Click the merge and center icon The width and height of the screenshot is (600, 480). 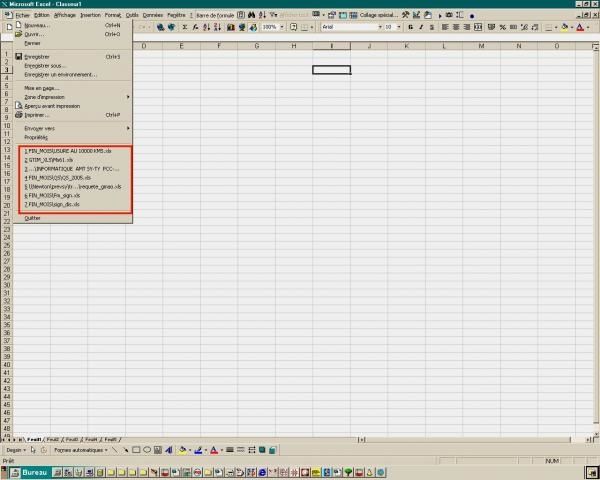click(478, 27)
